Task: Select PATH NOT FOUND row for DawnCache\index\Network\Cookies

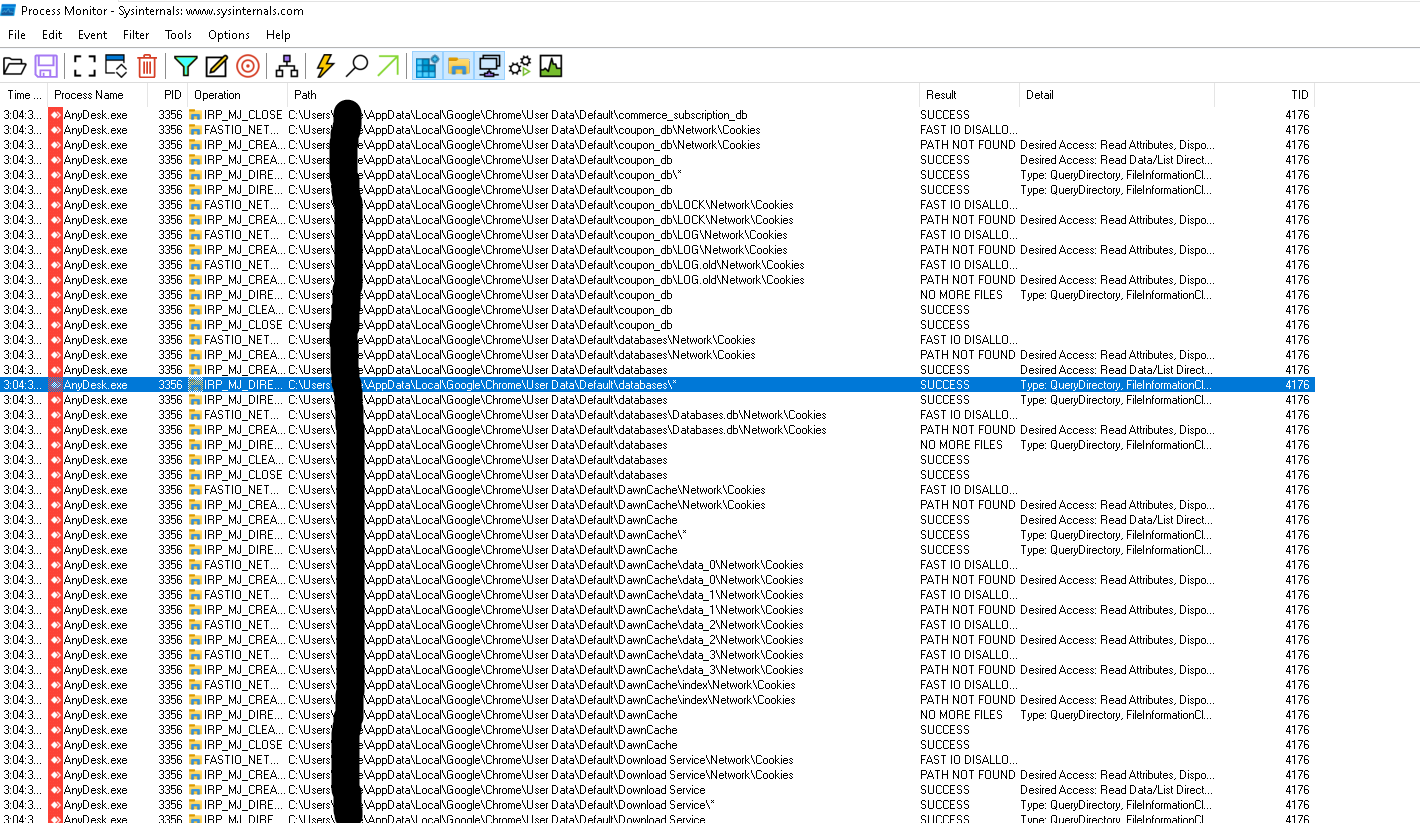Action: pos(657,700)
